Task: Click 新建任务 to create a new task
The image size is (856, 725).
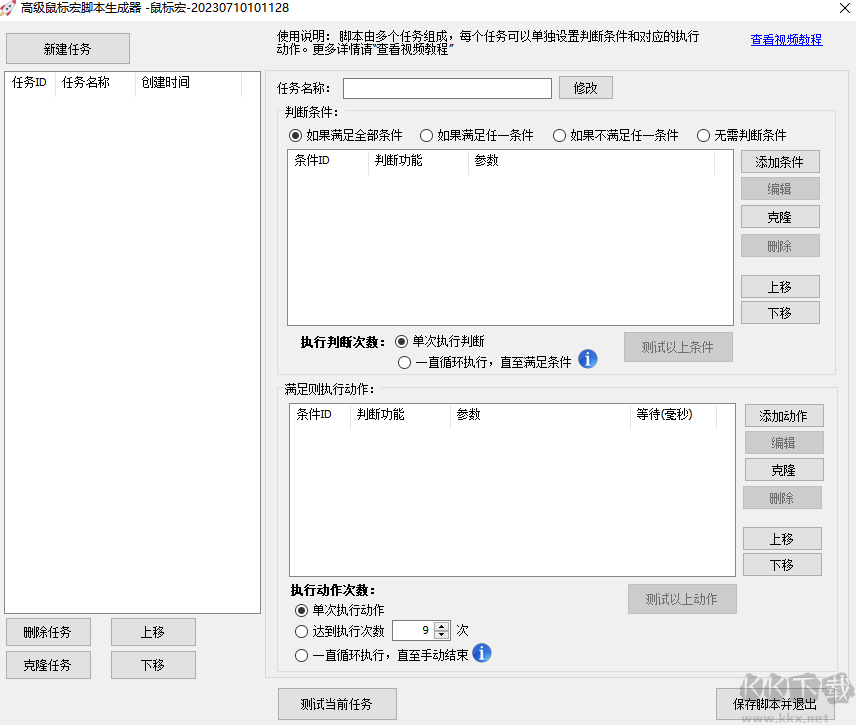Action: point(67,48)
